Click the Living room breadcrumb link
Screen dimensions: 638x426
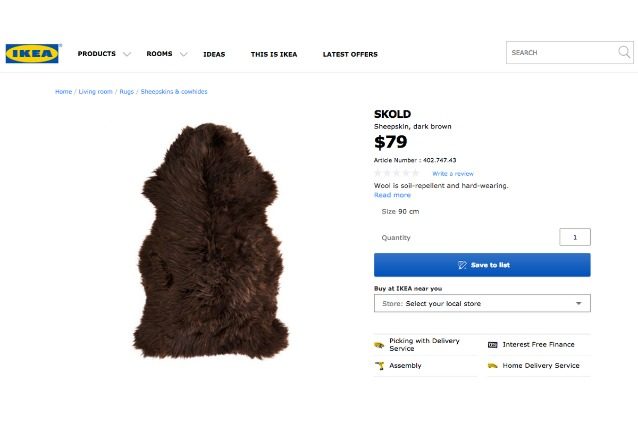[95, 92]
